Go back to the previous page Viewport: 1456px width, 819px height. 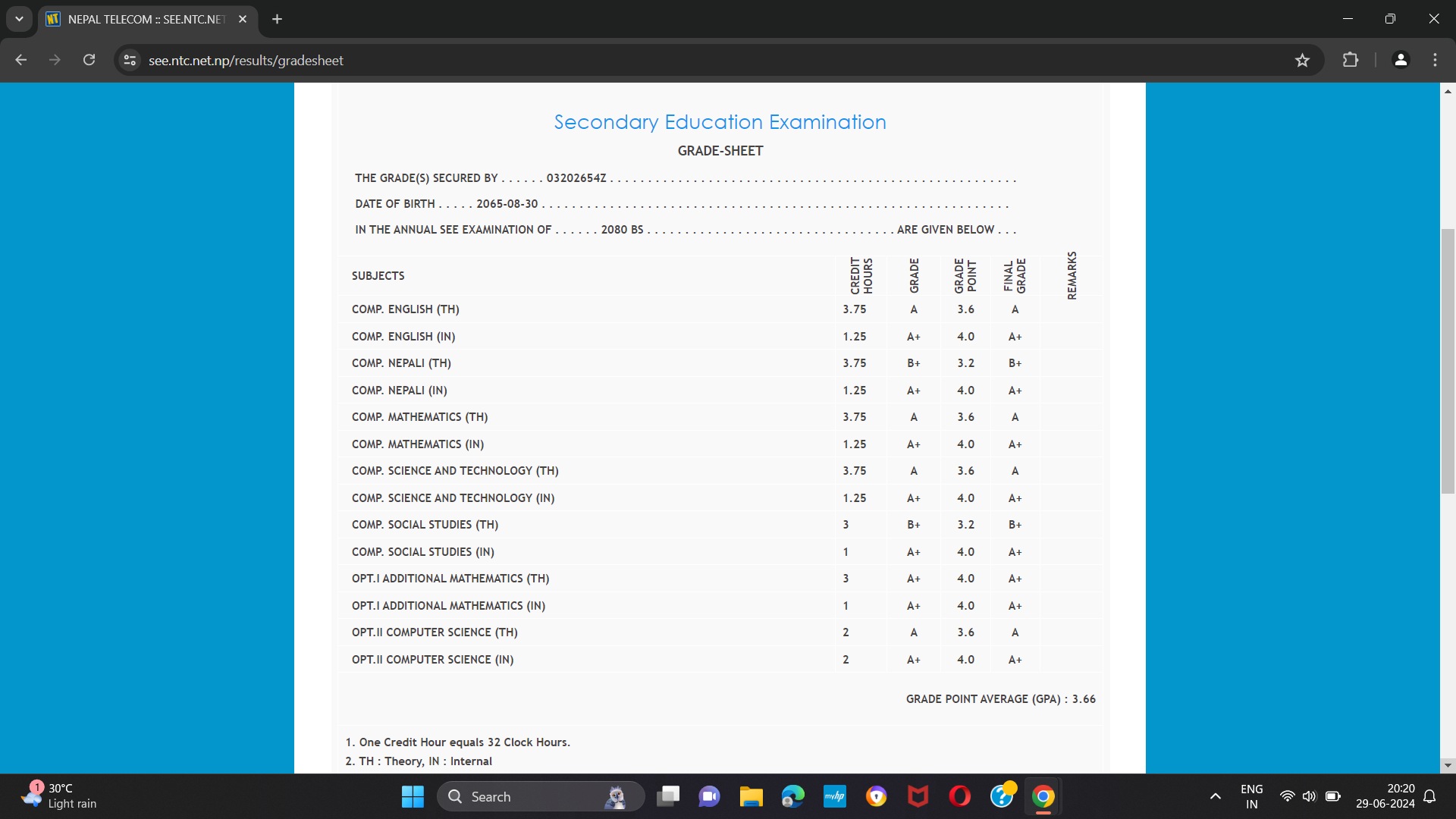(x=21, y=60)
